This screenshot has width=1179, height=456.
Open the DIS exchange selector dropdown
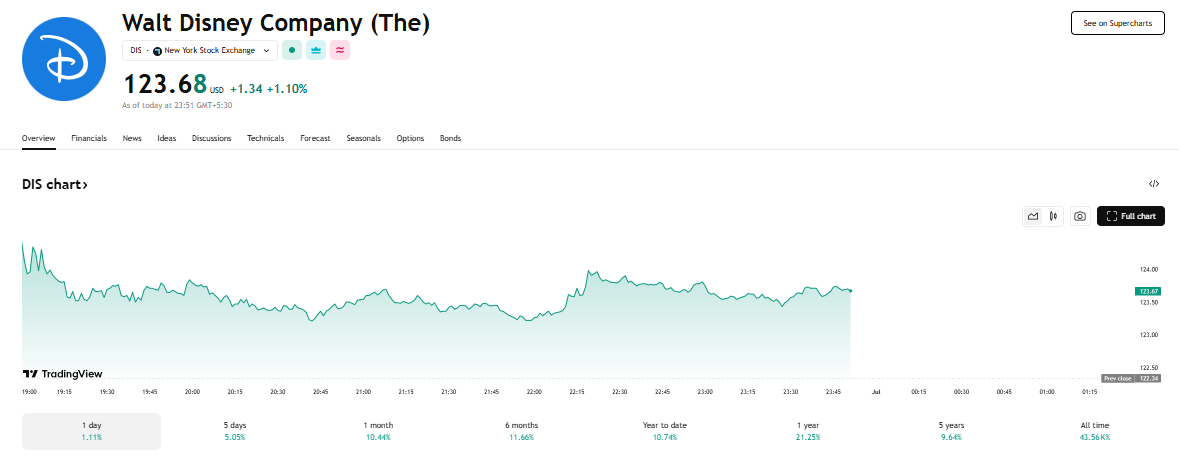(x=200, y=50)
